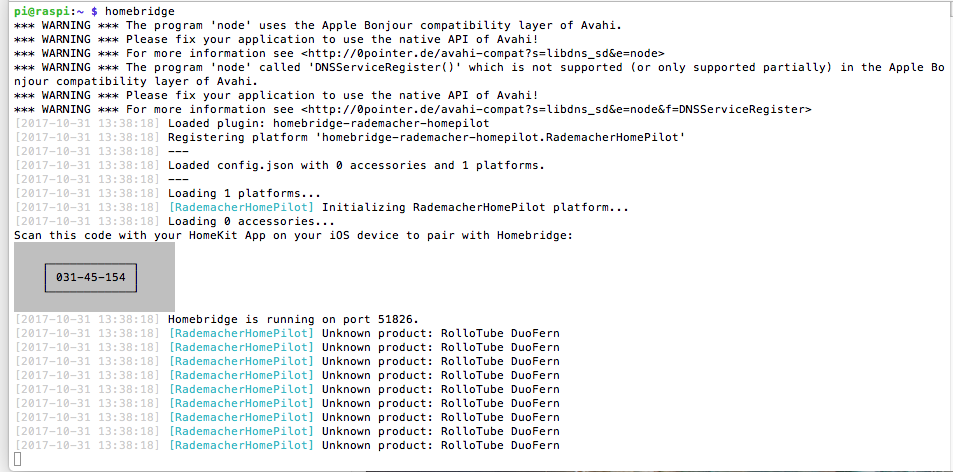Click the timestamp beside 'Loaded plugin' line
The width and height of the screenshot is (953, 472).
(x=87, y=123)
